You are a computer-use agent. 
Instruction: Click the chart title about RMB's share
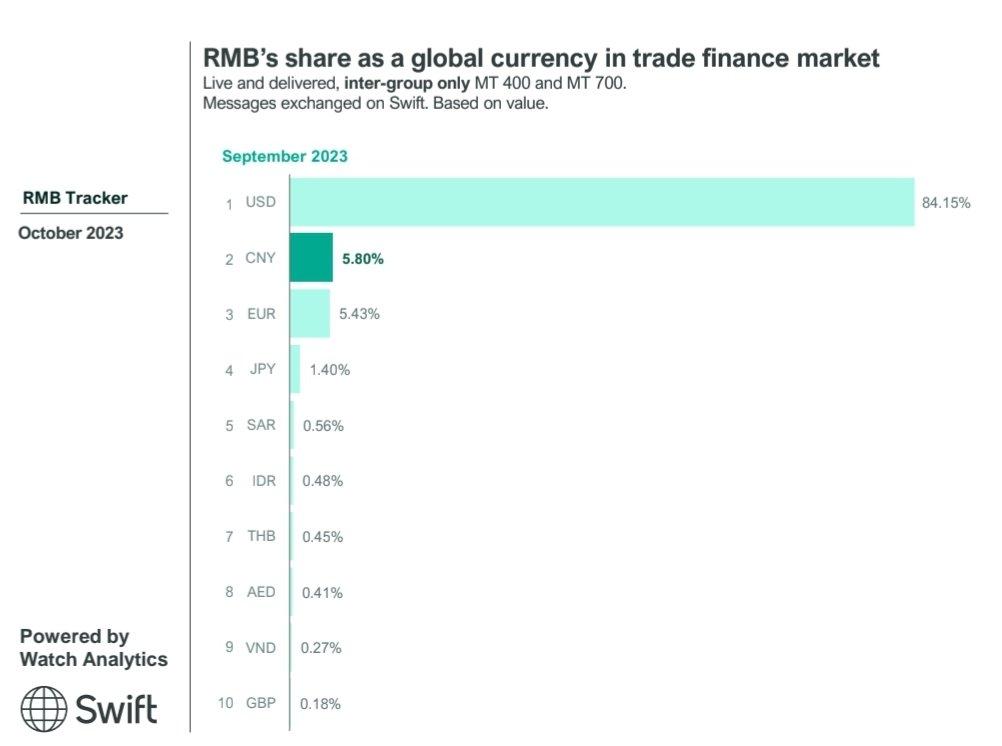[541, 58]
